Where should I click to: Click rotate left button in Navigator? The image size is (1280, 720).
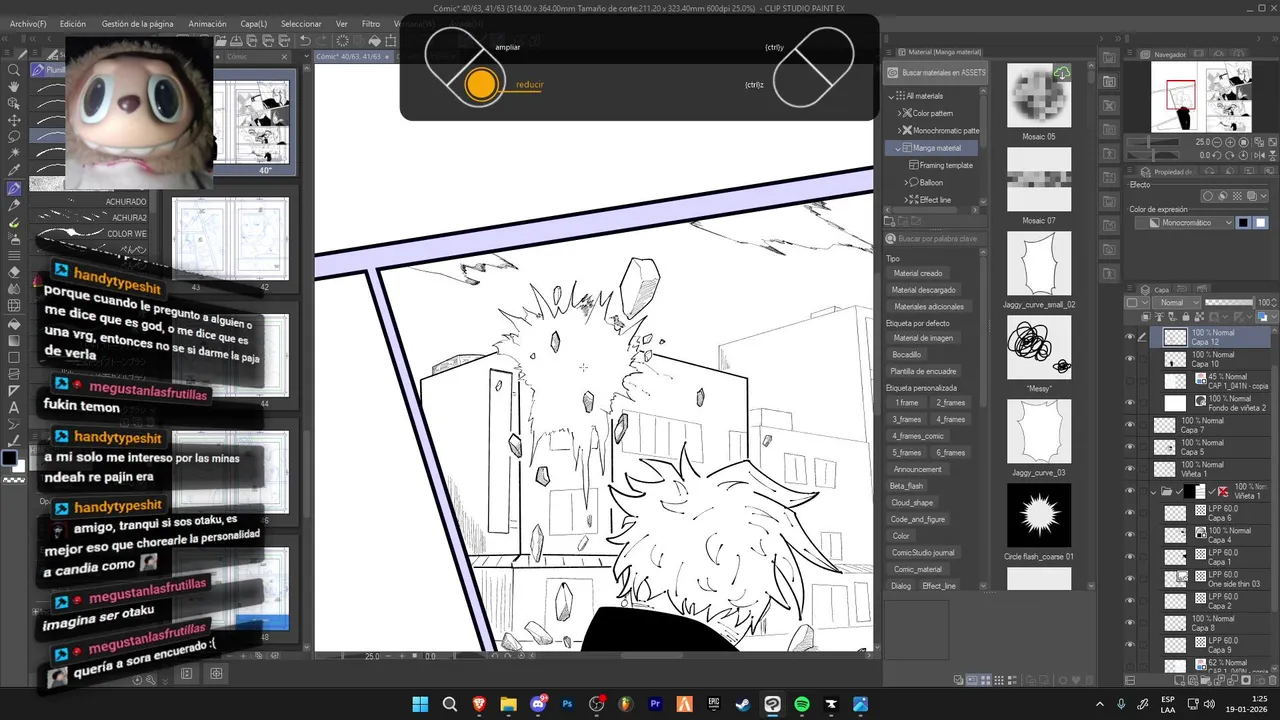(x=1219, y=155)
